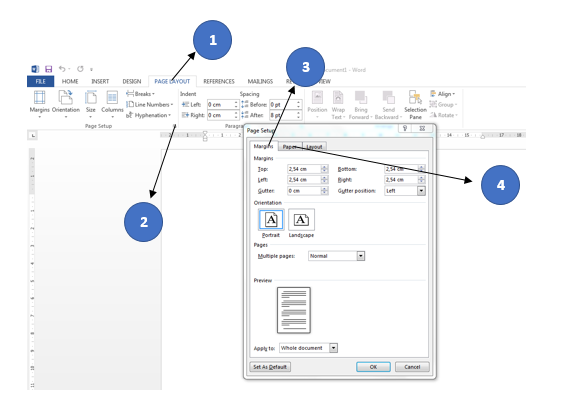Switch to the DESIGN tab
Image resolution: width=580 pixels, height=398 pixels.
coord(132,81)
